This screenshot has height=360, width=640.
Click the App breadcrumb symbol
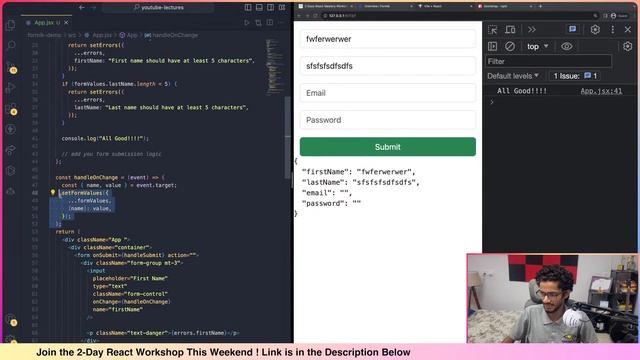click(129, 35)
